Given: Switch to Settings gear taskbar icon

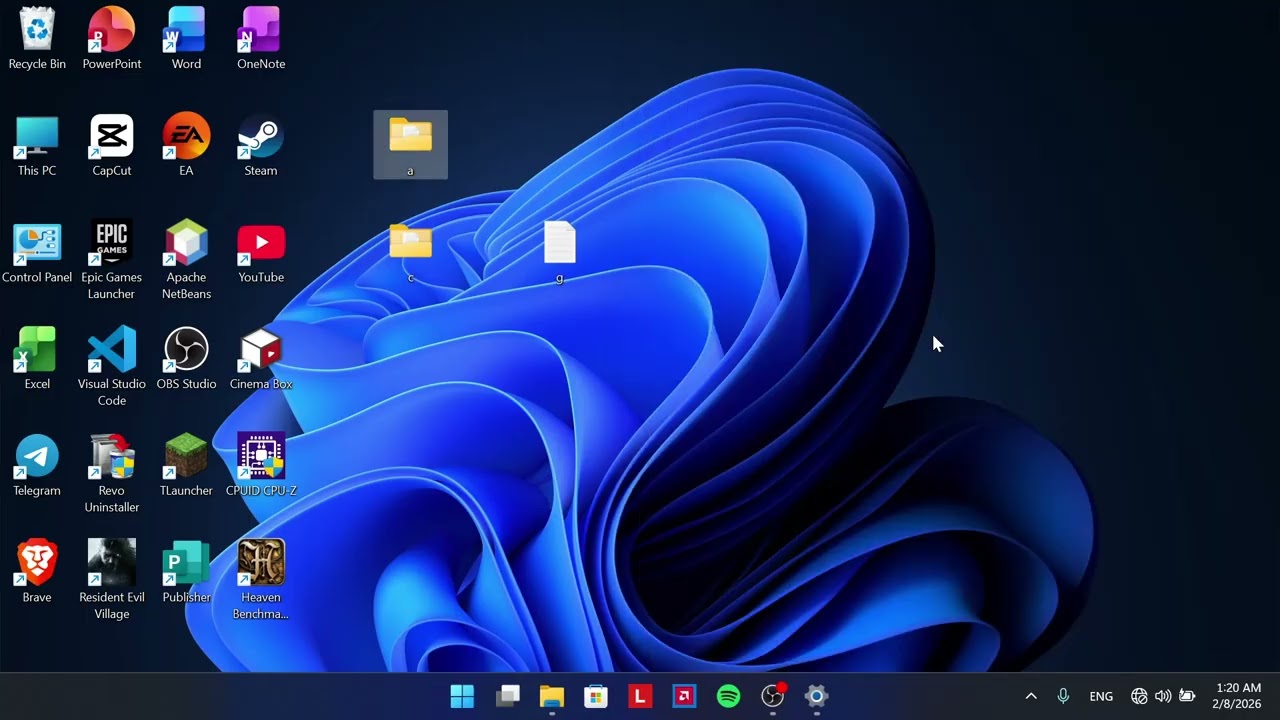Looking at the screenshot, I should click(817, 696).
